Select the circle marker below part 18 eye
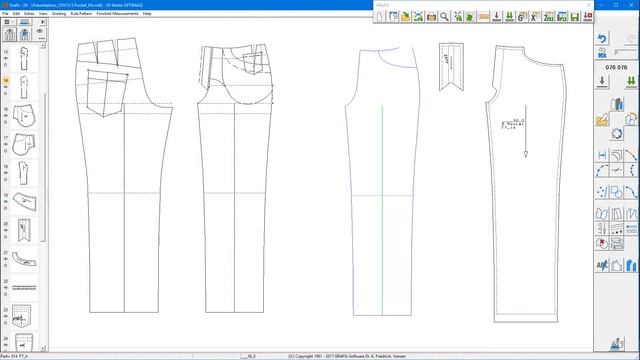The height and width of the screenshot is (360, 640). 6,180
